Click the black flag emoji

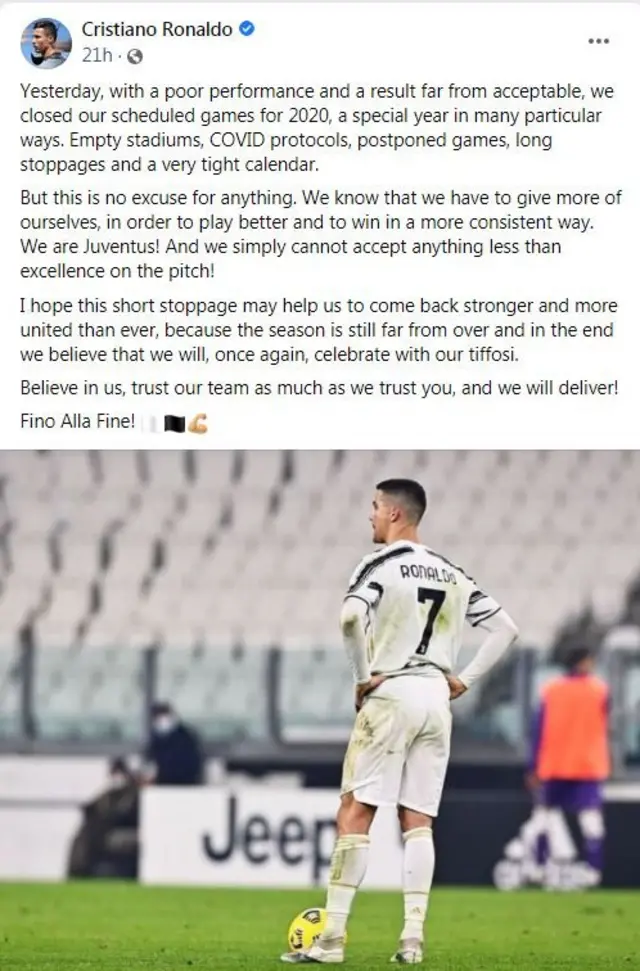coord(175,424)
